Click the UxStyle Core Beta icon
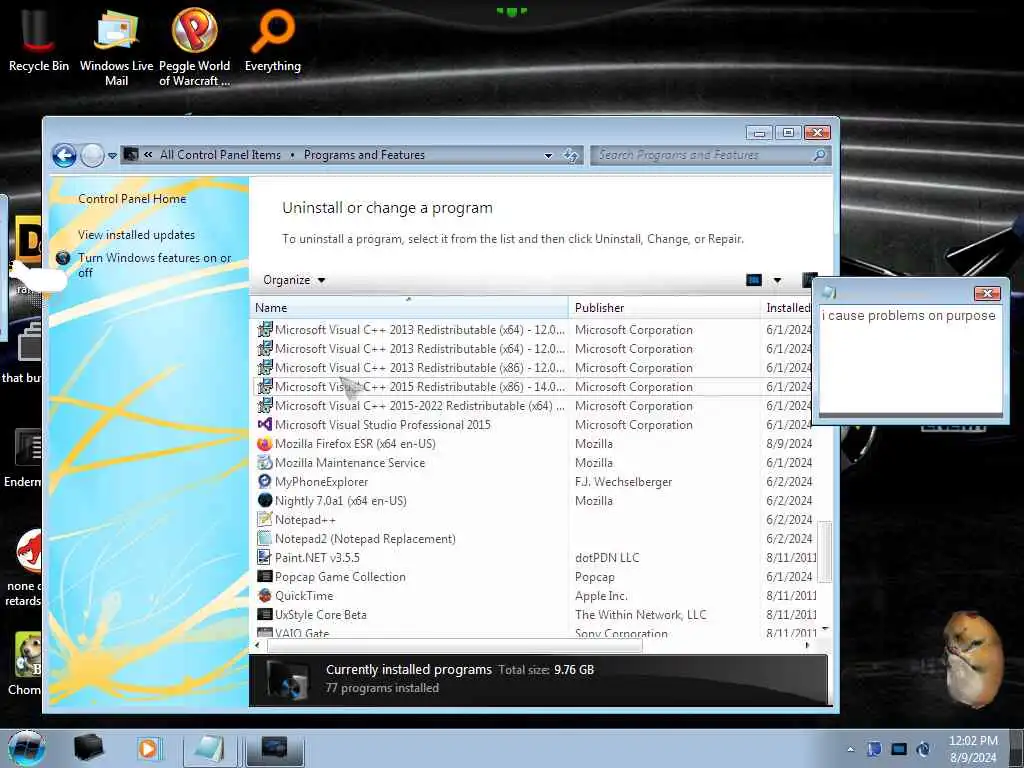Viewport: 1024px width, 768px height. point(264,615)
